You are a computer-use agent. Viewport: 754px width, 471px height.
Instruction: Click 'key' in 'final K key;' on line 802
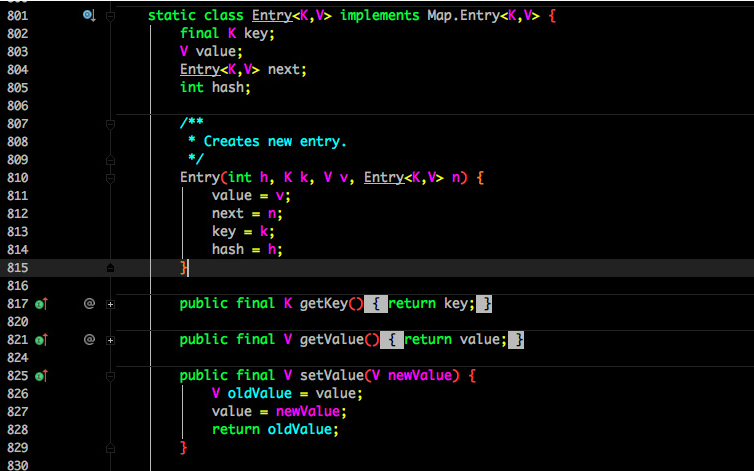pyautogui.click(x=256, y=34)
